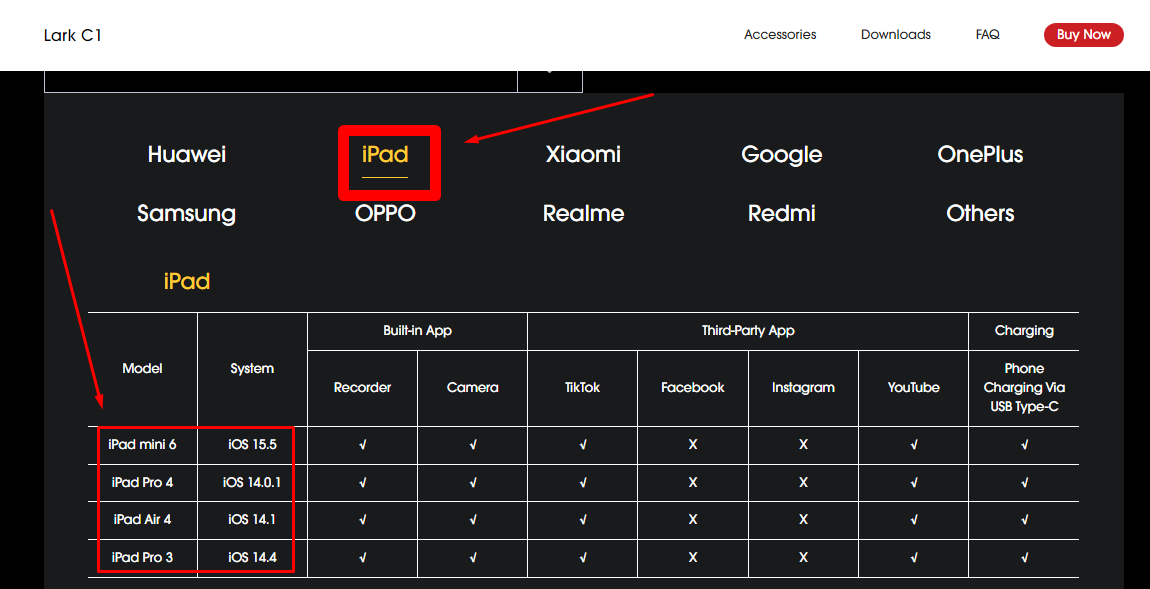
Task: Select the Huawei brand tab
Action: pos(186,154)
